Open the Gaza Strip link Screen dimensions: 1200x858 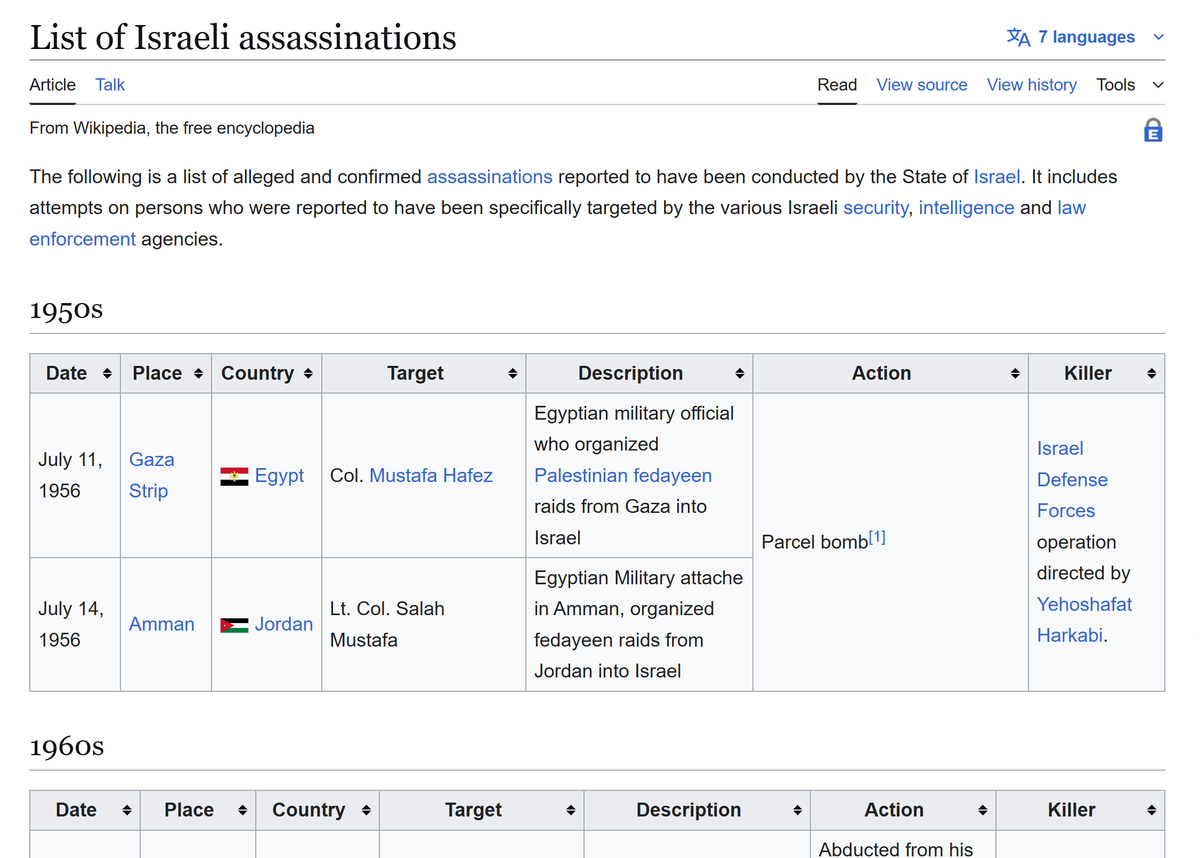[x=152, y=475]
